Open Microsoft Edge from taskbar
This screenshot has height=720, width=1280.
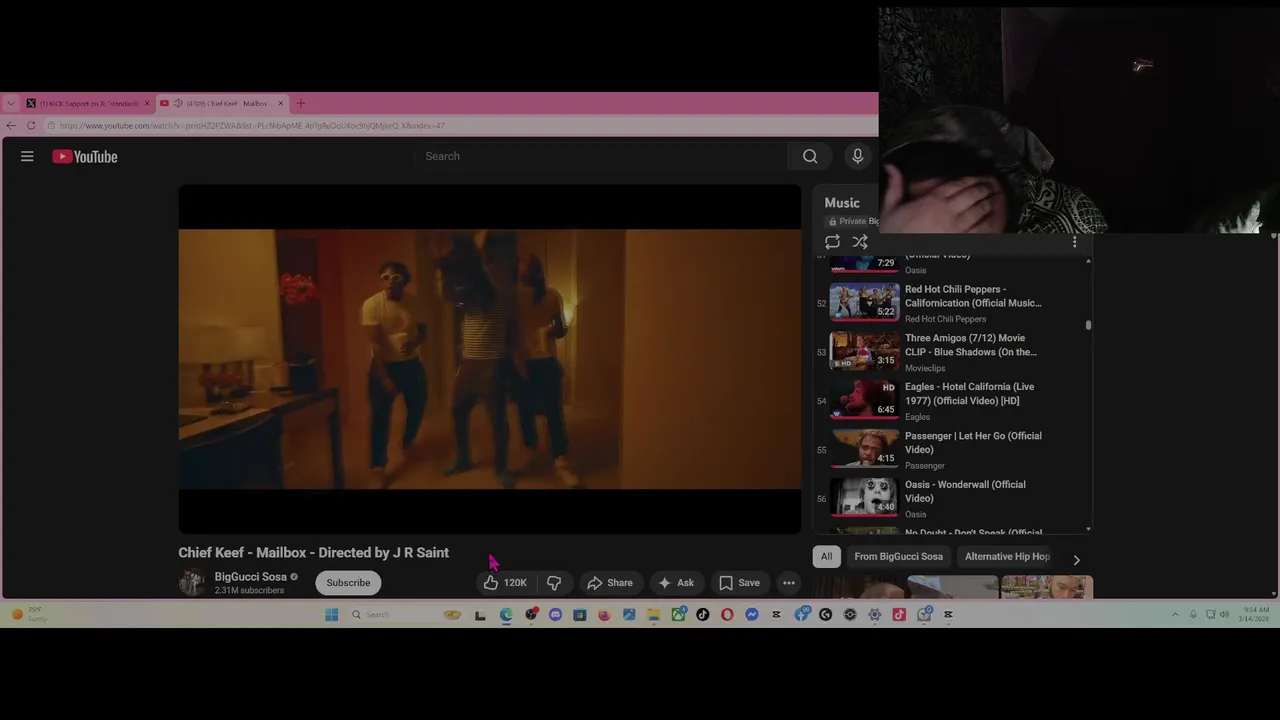(x=506, y=615)
